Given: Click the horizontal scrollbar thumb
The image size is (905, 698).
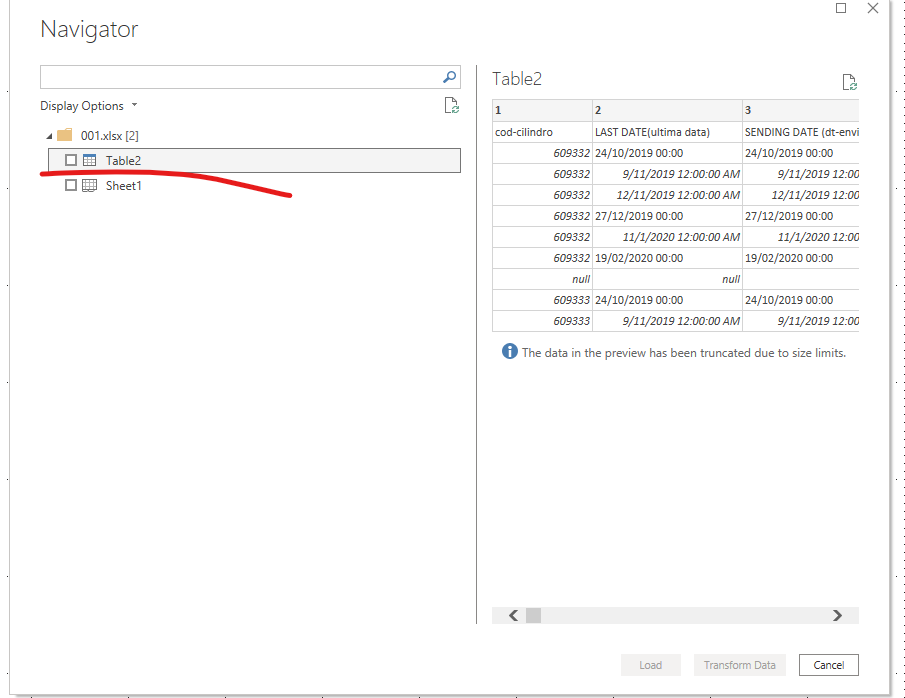Looking at the screenshot, I should [x=533, y=615].
